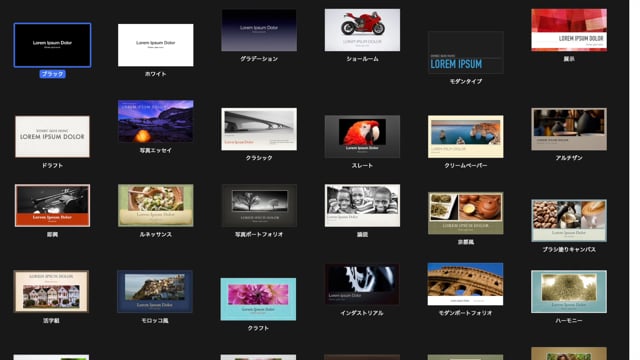640x360 pixels.
Task: Pick the モロッコ風 hillside theme
Action: click(155, 291)
